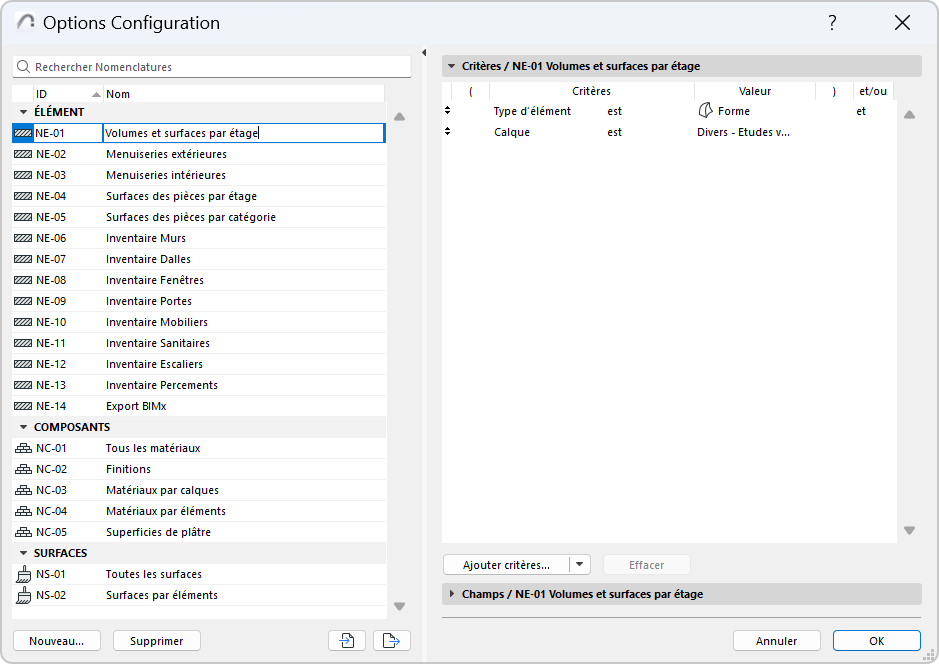Viewport: 939px width, 664px height.
Task: Select the Inventaire Escaliers schedule
Action: 154,364
